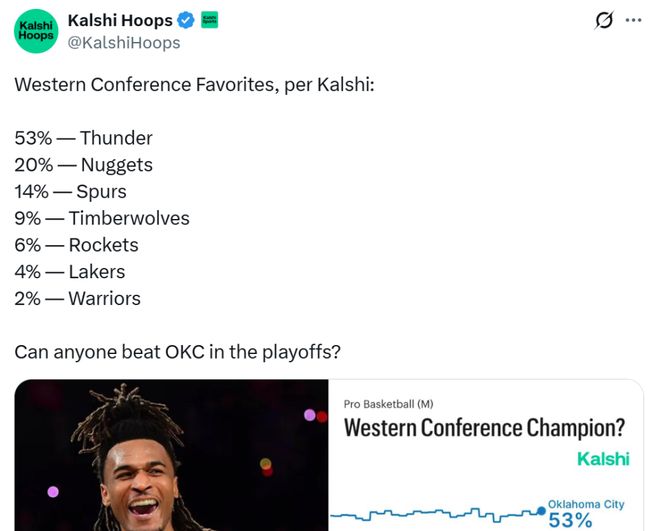Viewport: 660px width, 531px height.
Task: Open the smiling basketball player photo
Action: 170,456
